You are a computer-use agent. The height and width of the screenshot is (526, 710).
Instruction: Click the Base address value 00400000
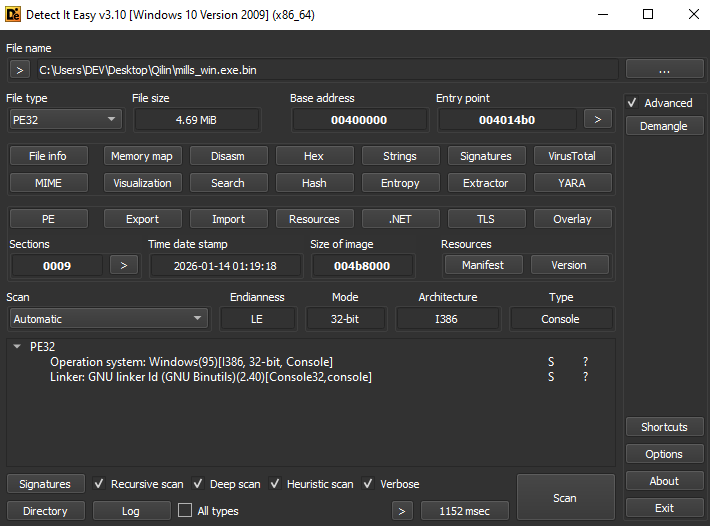[360, 120]
